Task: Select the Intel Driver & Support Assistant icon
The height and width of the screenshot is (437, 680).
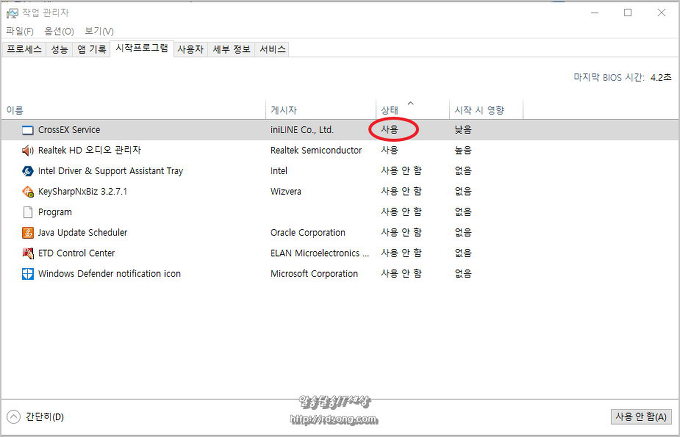Action: click(28, 171)
